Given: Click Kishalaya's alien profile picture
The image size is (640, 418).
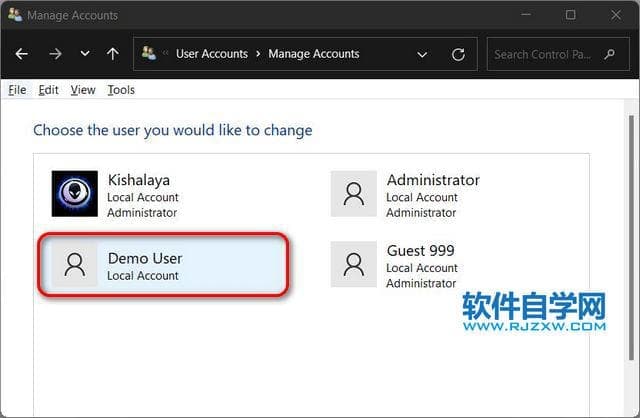Looking at the screenshot, I should point(75,194).
